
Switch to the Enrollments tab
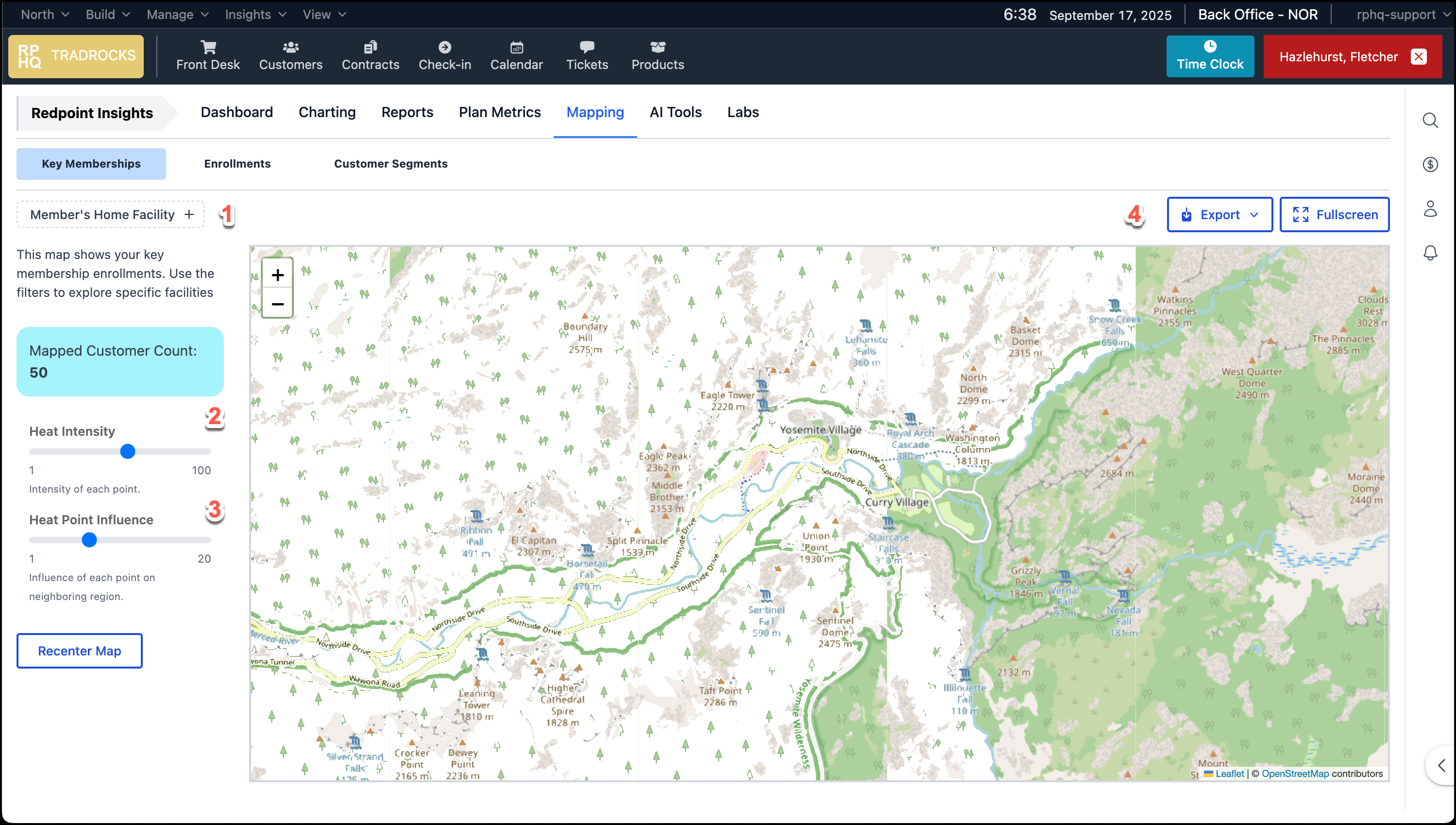(237, 164)
